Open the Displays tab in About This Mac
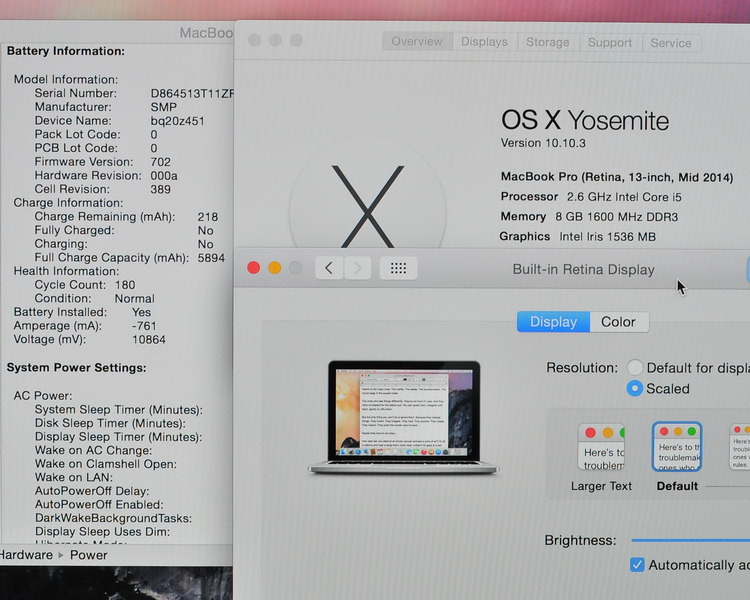The width and height of the screenshot is (750, 600). (485, 42)
